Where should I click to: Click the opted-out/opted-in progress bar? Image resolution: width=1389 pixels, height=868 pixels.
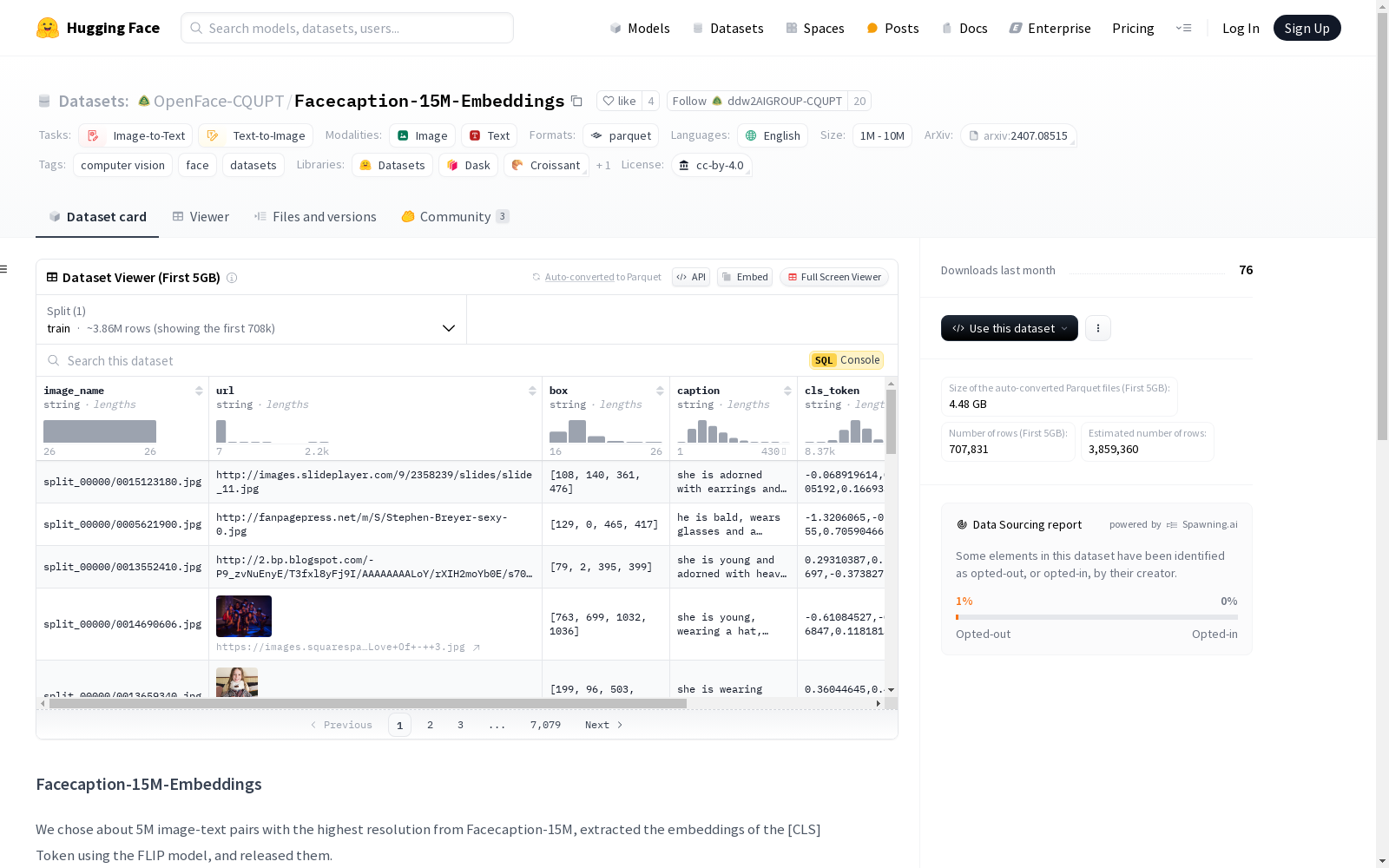[1096, 617]
